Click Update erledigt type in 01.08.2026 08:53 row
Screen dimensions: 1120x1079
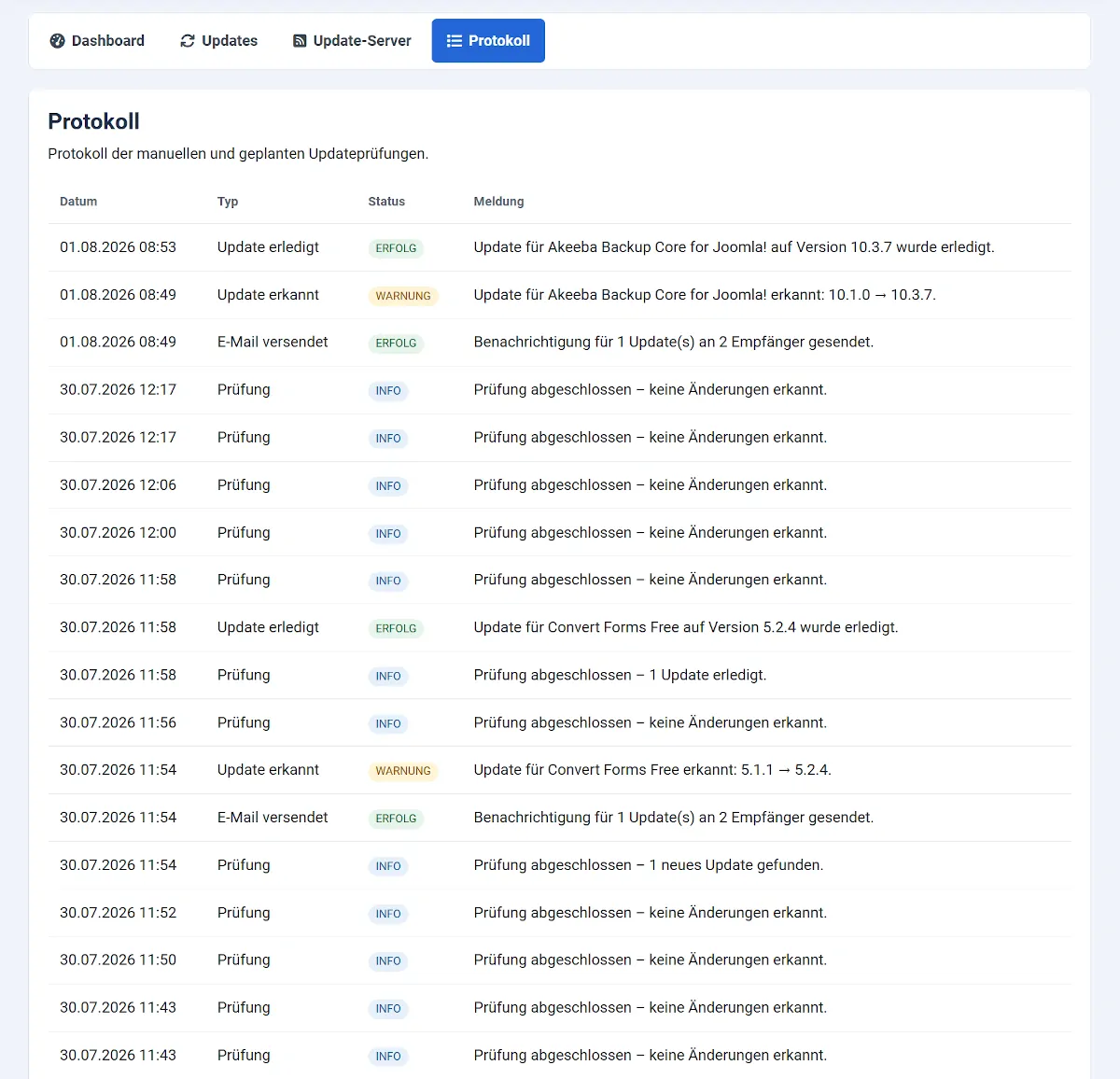click(268, 247)
